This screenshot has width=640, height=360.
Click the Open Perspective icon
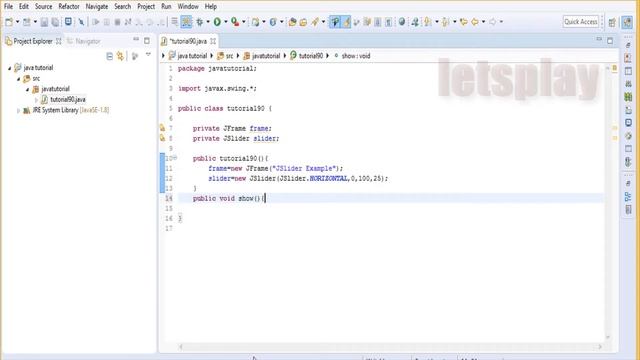point(612,22)
